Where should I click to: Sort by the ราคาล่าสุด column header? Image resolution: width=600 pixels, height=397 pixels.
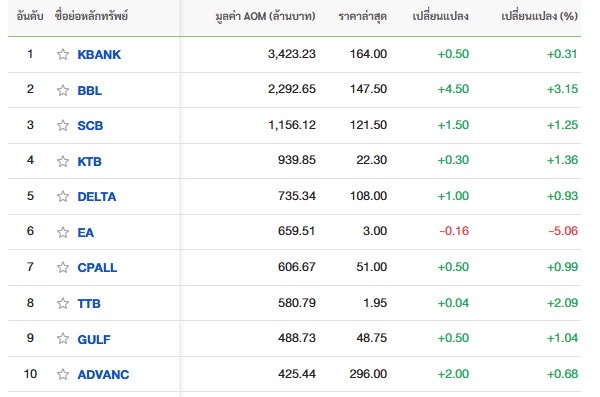tap(362, 16)
